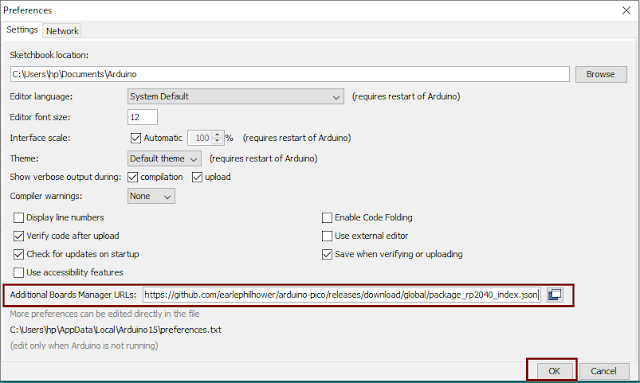Open the Editor language dropdown
640x383 pixels.
click(236, 97)
